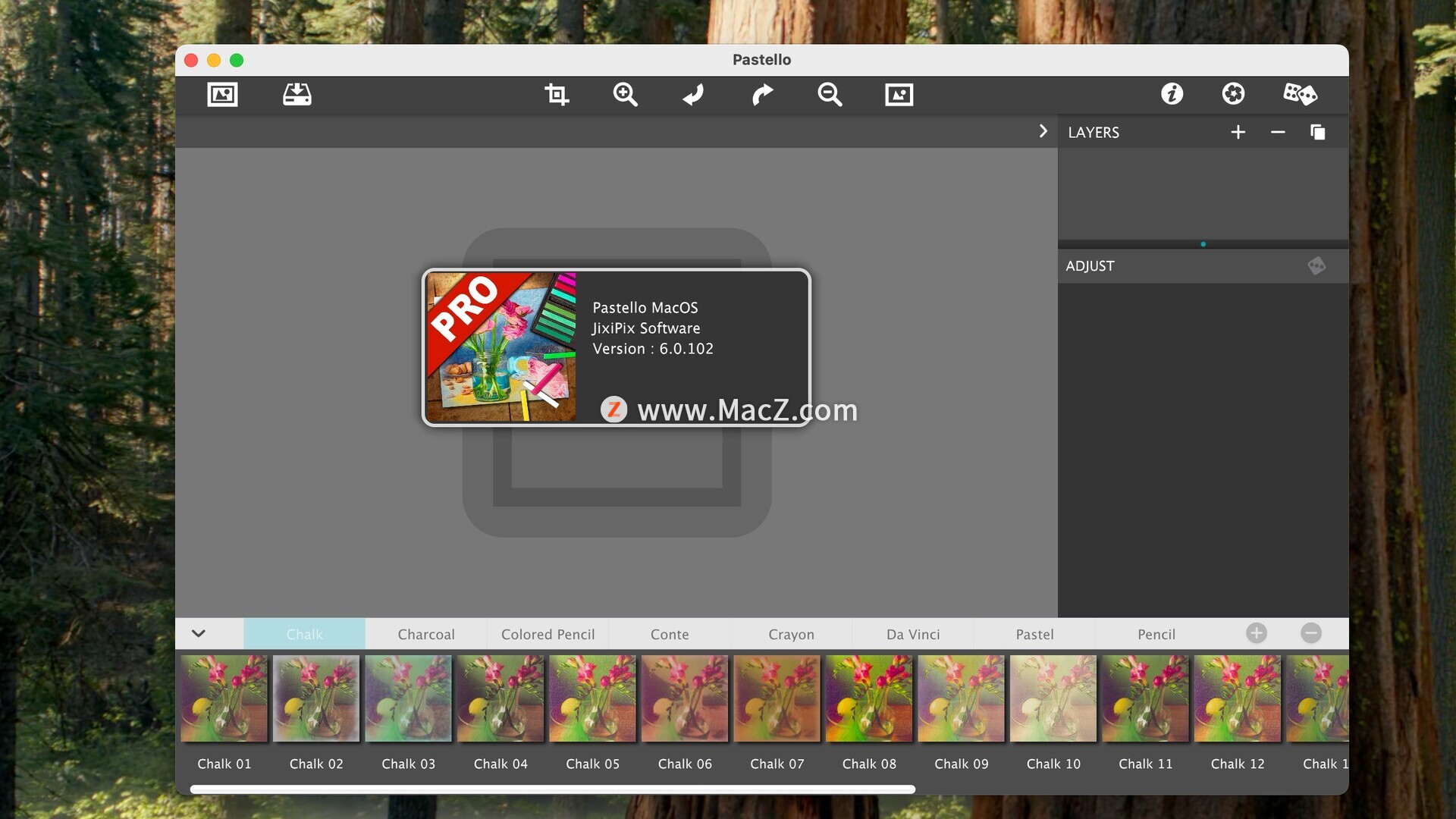Select the Crayon tab

(x=791, y=634)
